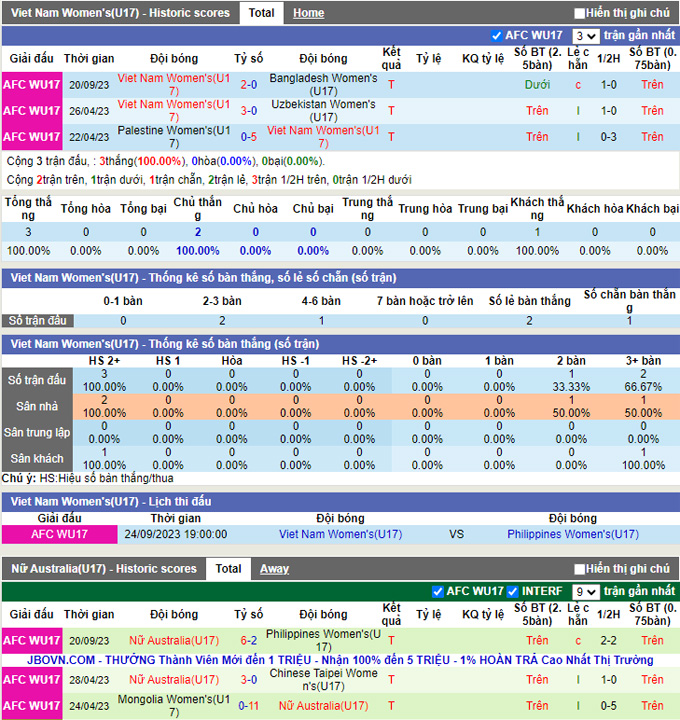Click Chinese Taipei Women's(U17) team name
Image resolution: width=680 pixels, height=720 pixels.
pos(323,680)
